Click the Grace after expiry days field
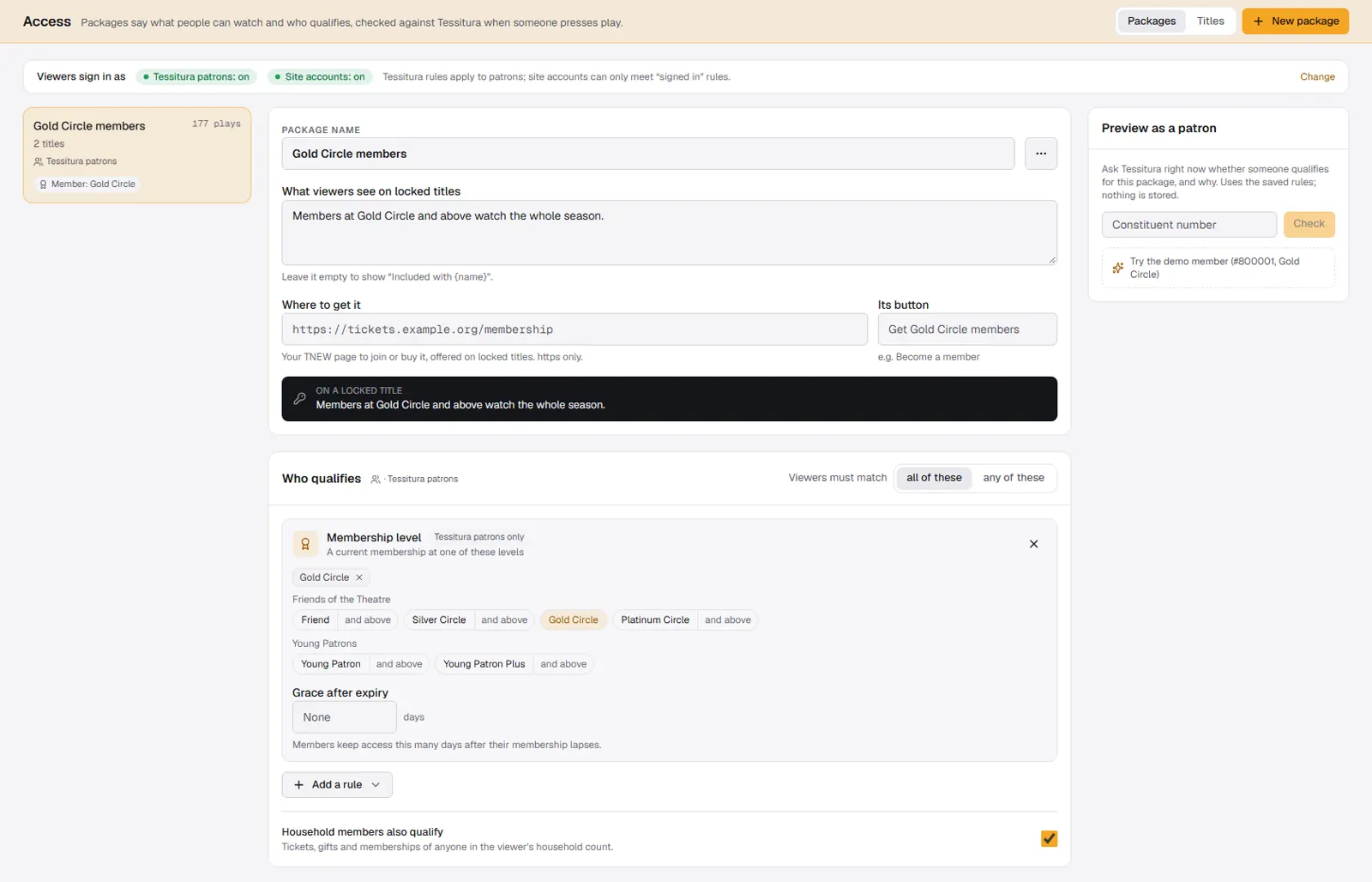 click(344, 717)
